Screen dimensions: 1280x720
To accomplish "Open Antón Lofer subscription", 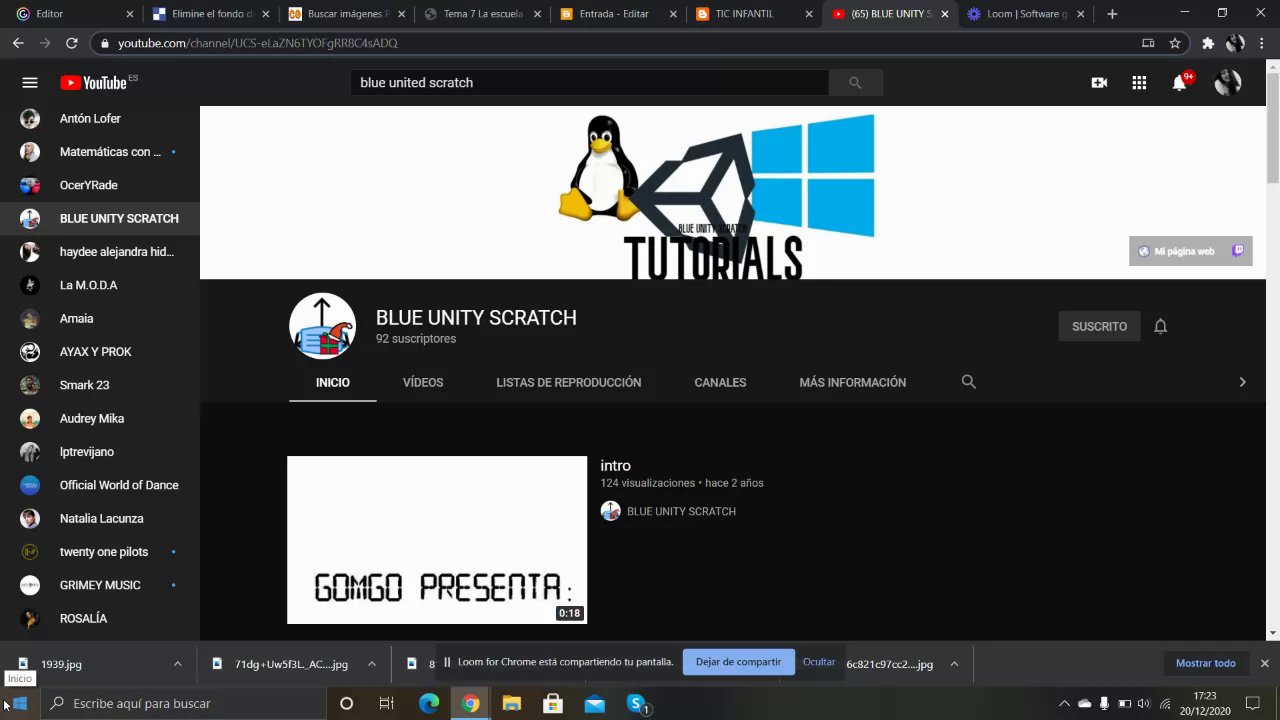I will point(100,118).
